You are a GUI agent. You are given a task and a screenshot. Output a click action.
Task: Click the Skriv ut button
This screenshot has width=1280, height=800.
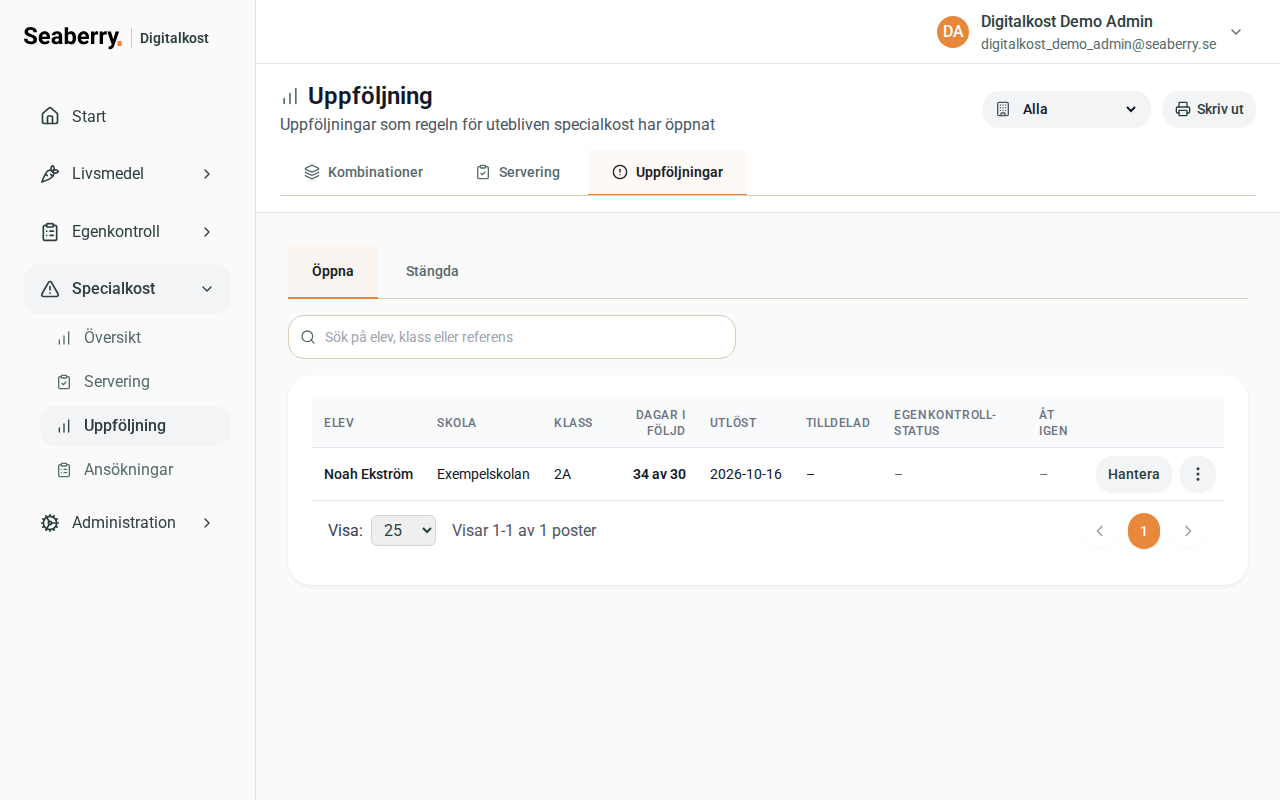[x=1209, y=109]
